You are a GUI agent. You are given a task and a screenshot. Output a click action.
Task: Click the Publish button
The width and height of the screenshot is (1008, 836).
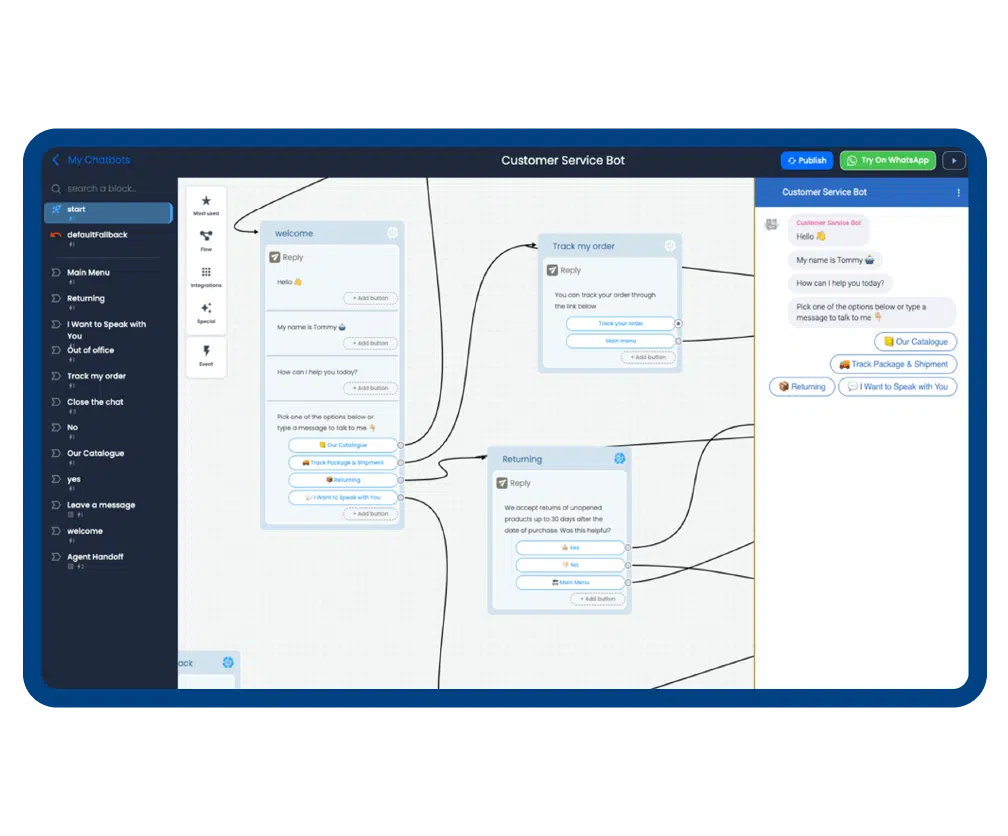806,160
